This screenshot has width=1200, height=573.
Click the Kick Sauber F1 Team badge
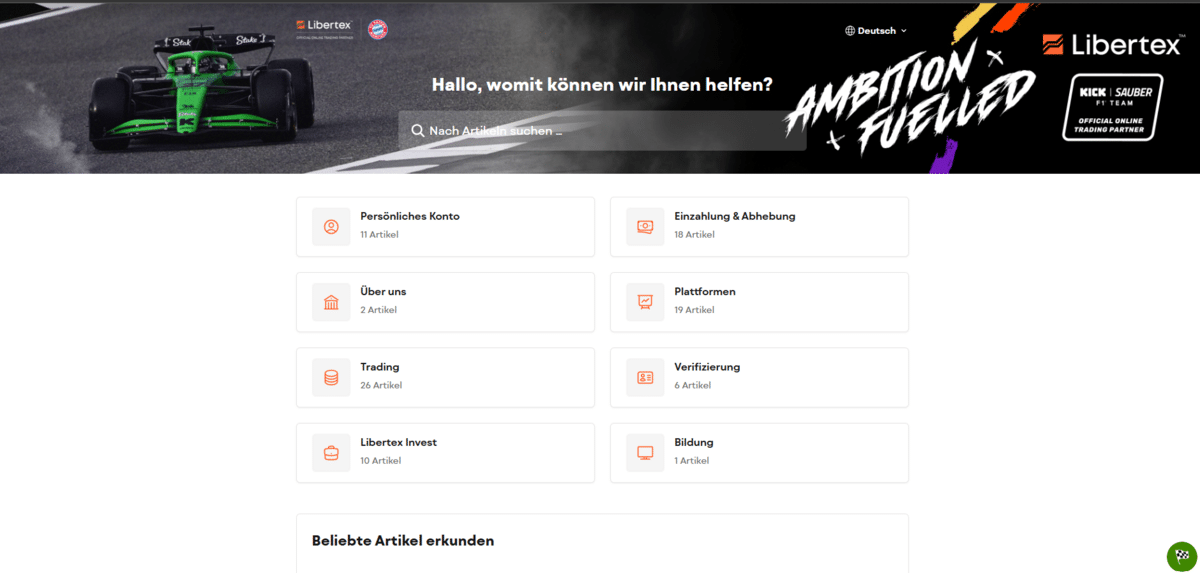coord(1112,107)
